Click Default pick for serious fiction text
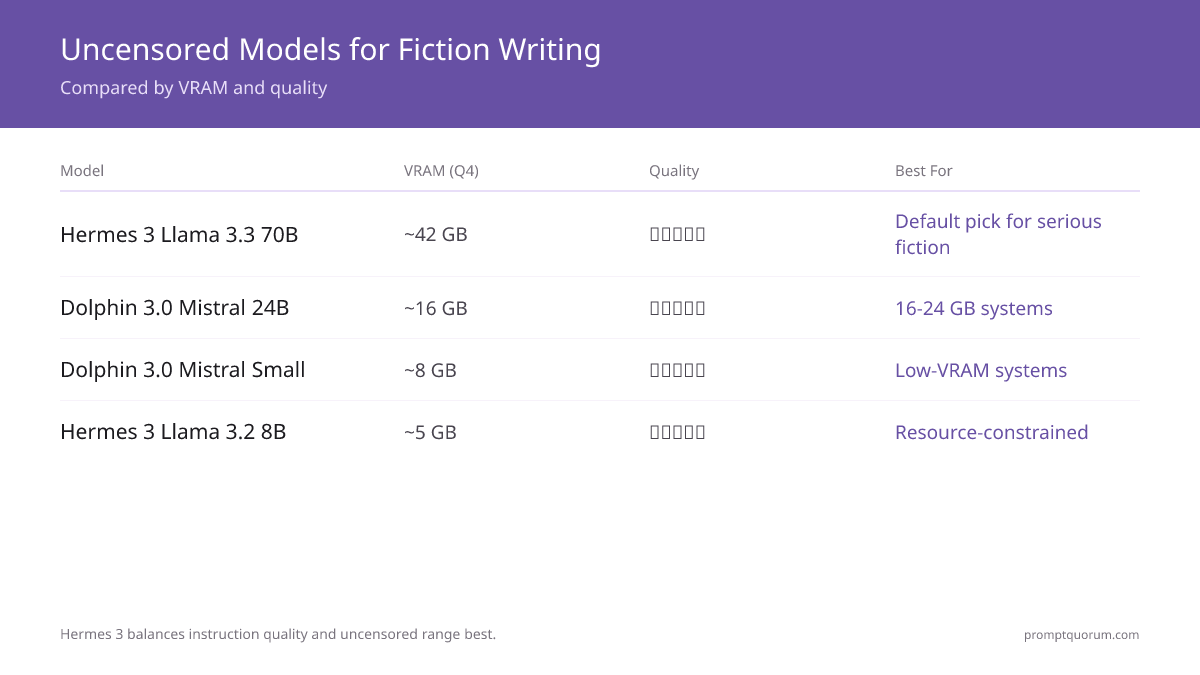 click(998, 235)
